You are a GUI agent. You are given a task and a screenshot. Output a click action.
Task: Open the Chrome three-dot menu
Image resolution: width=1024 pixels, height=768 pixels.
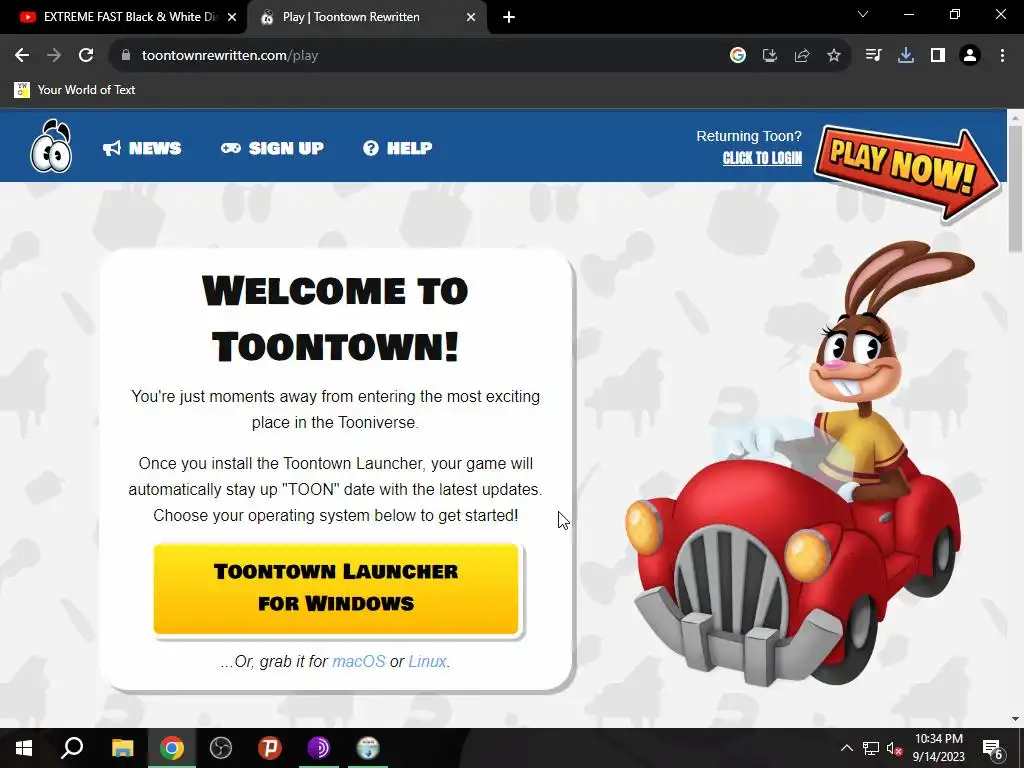pyautogui.click(x=1002, y=56)
